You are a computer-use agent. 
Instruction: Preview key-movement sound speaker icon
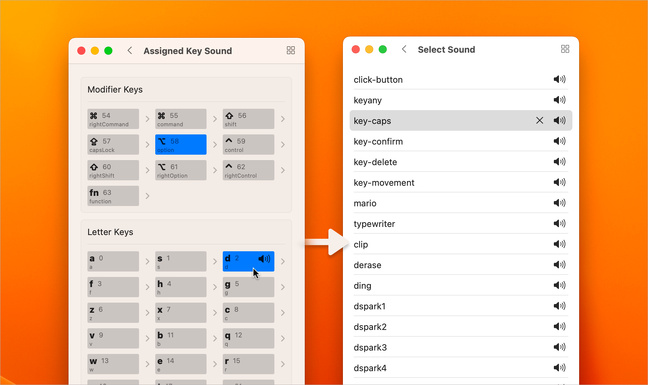(x=560, y=183)
